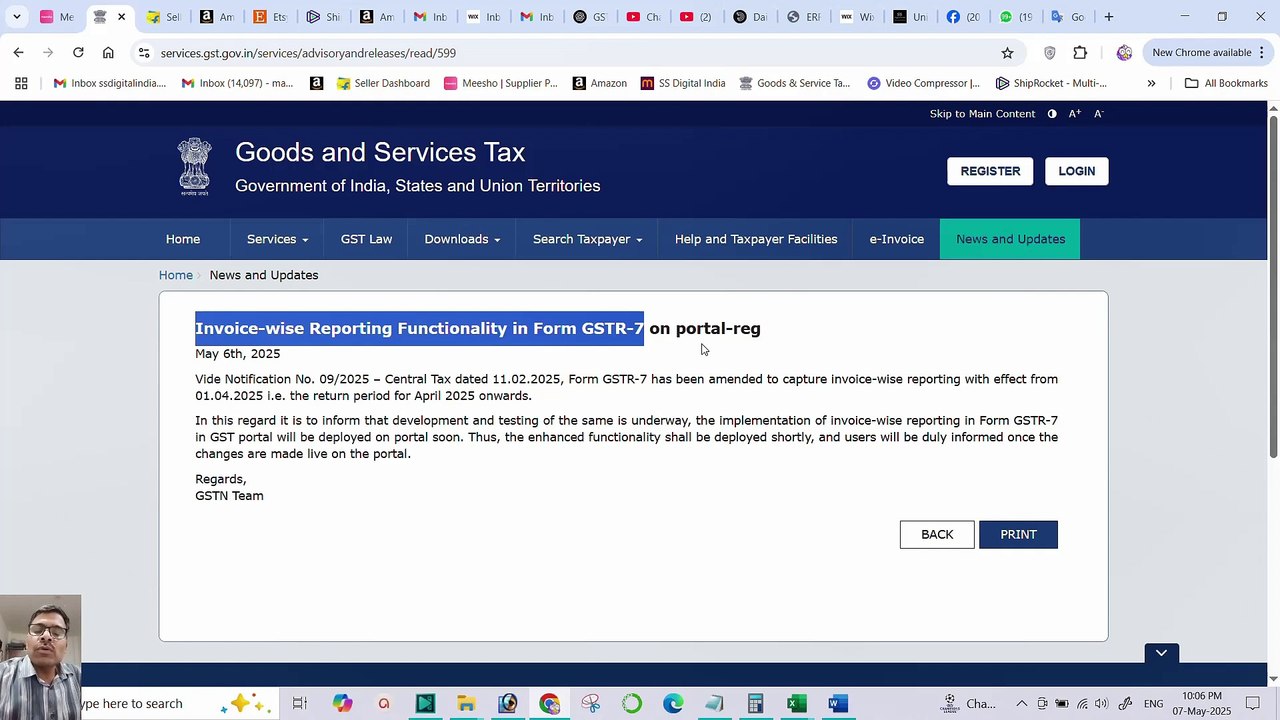
Task: Open the All Bookmarks folder
Action: 1226,83
